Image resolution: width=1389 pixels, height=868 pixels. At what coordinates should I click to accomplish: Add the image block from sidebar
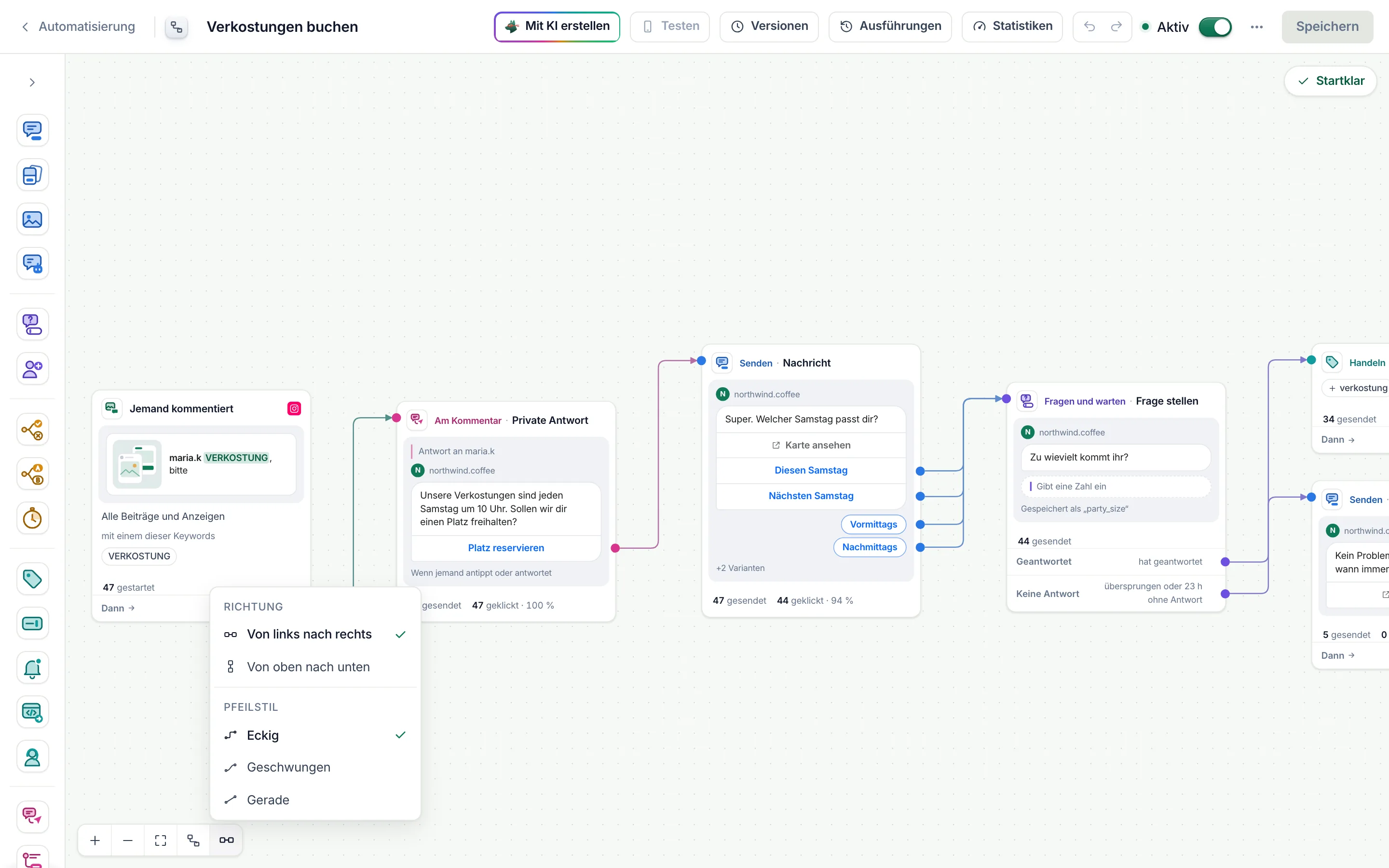[x=32, y=219]
